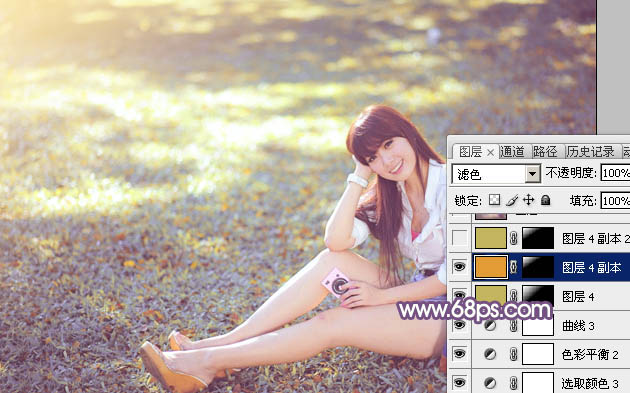
Task: Click the 色彩平衡 2 adjustment icon
Action: pyautogui.click(x=489, y=354)
